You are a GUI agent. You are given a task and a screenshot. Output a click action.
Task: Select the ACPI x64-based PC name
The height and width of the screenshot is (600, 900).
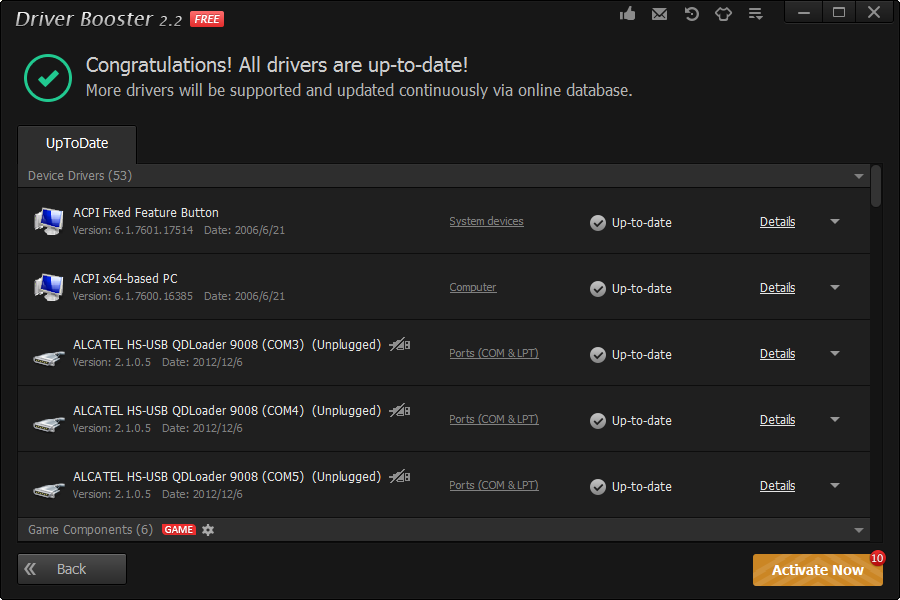coord(125,279)
